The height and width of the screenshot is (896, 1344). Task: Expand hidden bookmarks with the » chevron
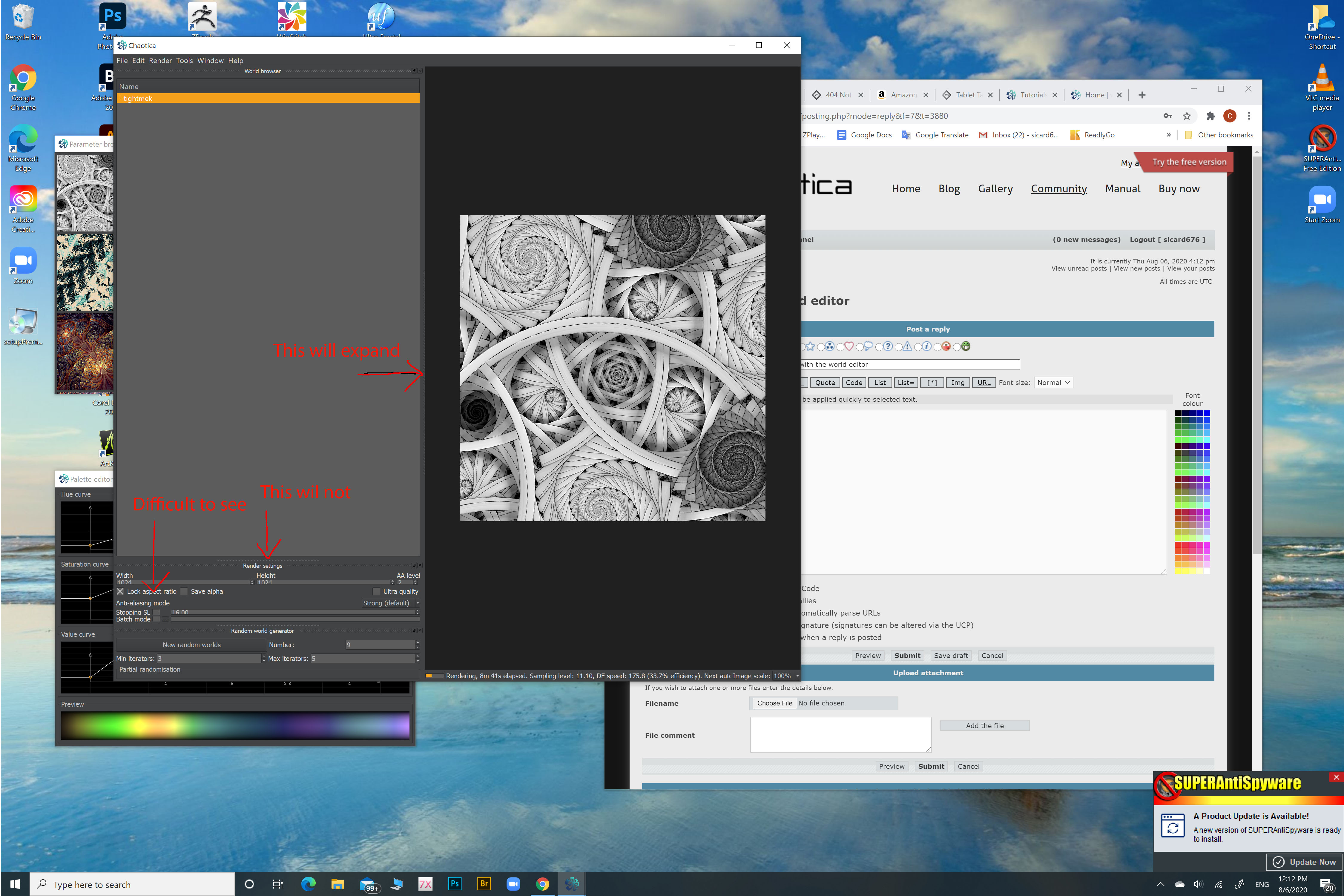[x=1169, y=135]
